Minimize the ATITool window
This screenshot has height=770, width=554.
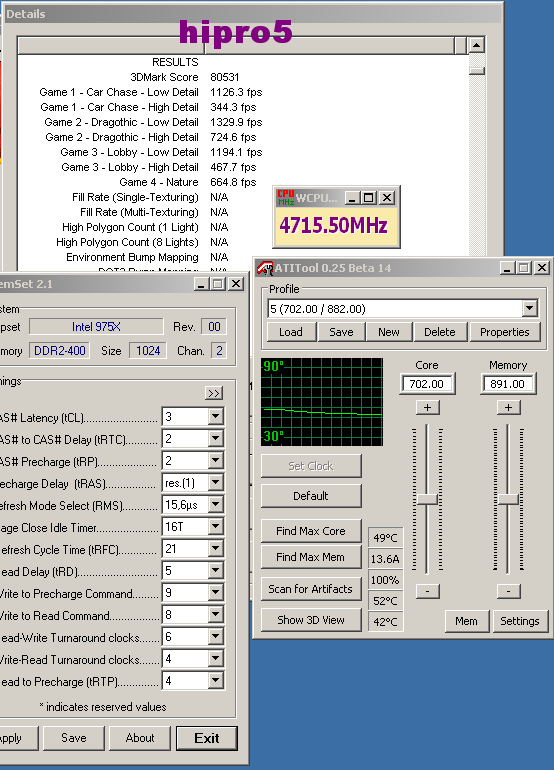tap(507, 268)
